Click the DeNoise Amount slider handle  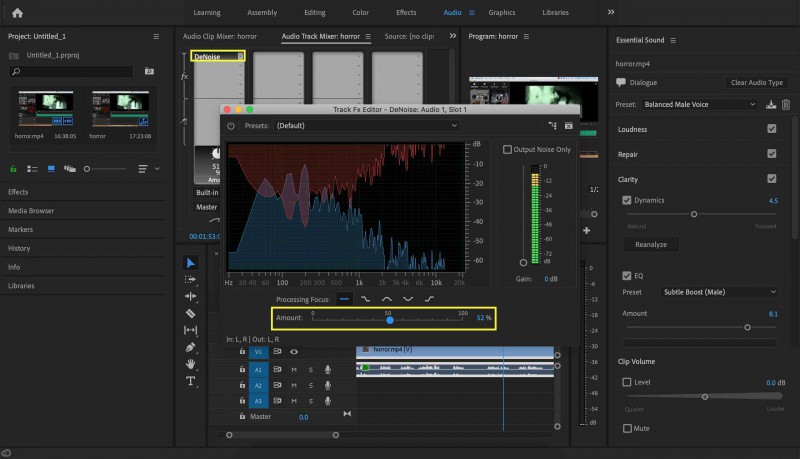(390, 320)
